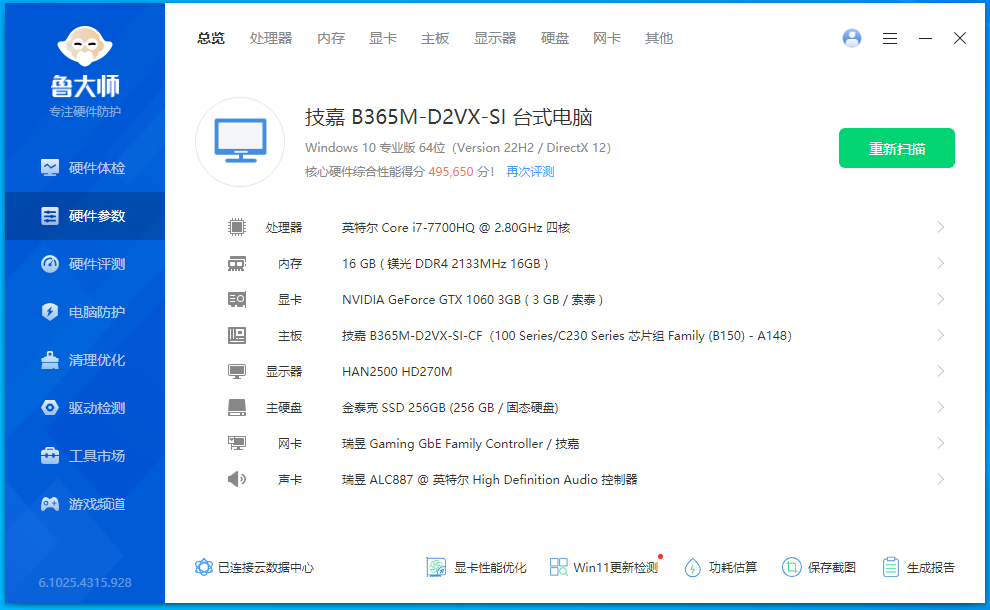Viewport: 990px width, 610px height.
Task: Open 电脑防护 shield section
Action: [x=84, y=312]
